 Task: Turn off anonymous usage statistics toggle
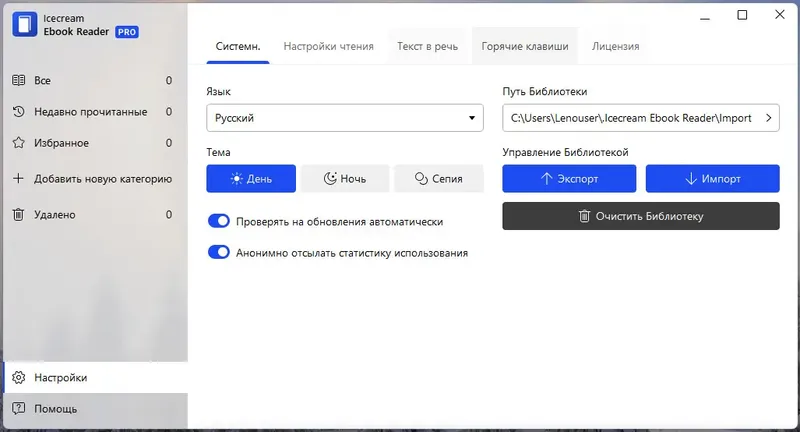(218, 253)
